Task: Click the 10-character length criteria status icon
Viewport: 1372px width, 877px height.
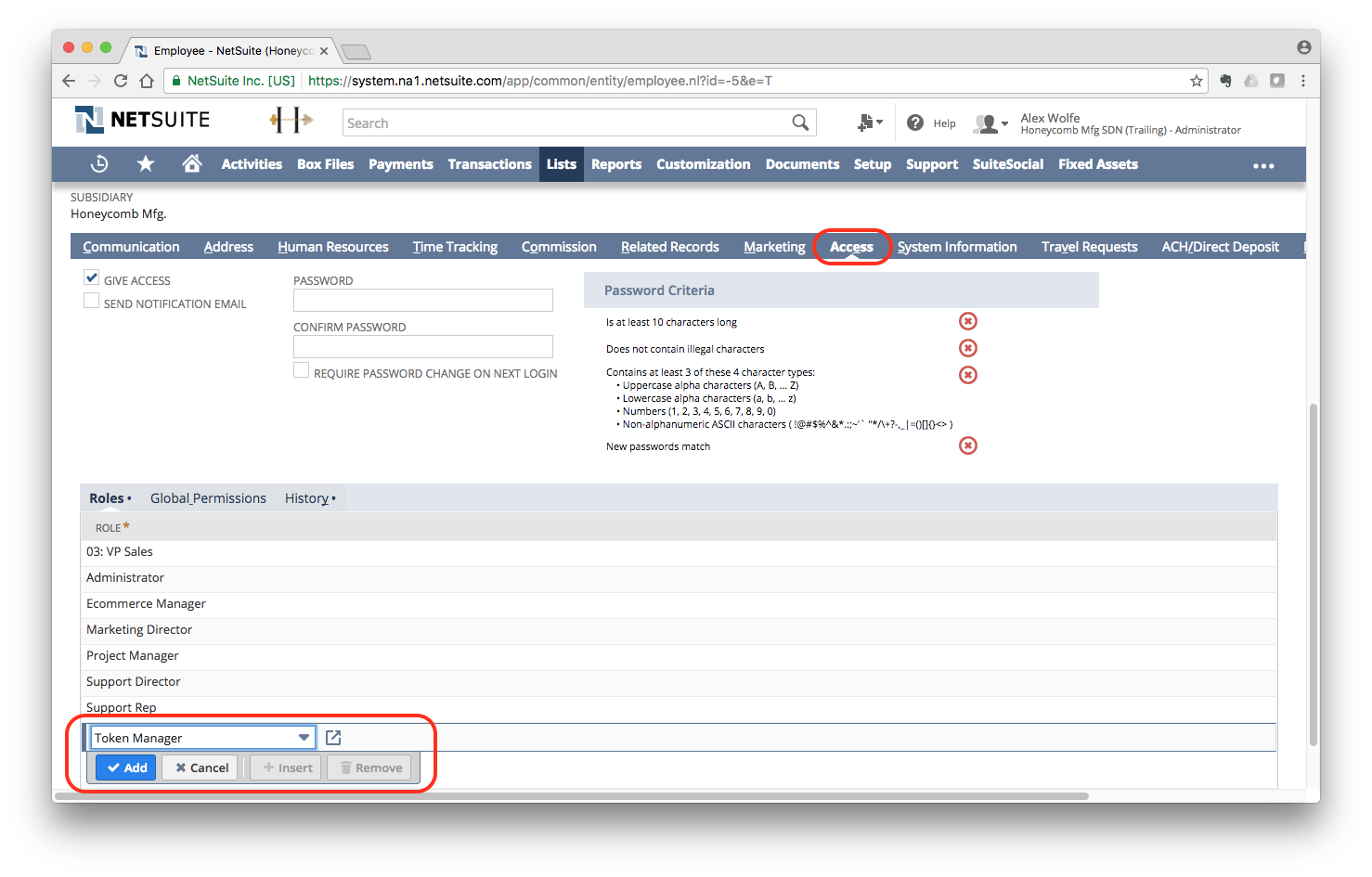Action: (x=968, y=321)
